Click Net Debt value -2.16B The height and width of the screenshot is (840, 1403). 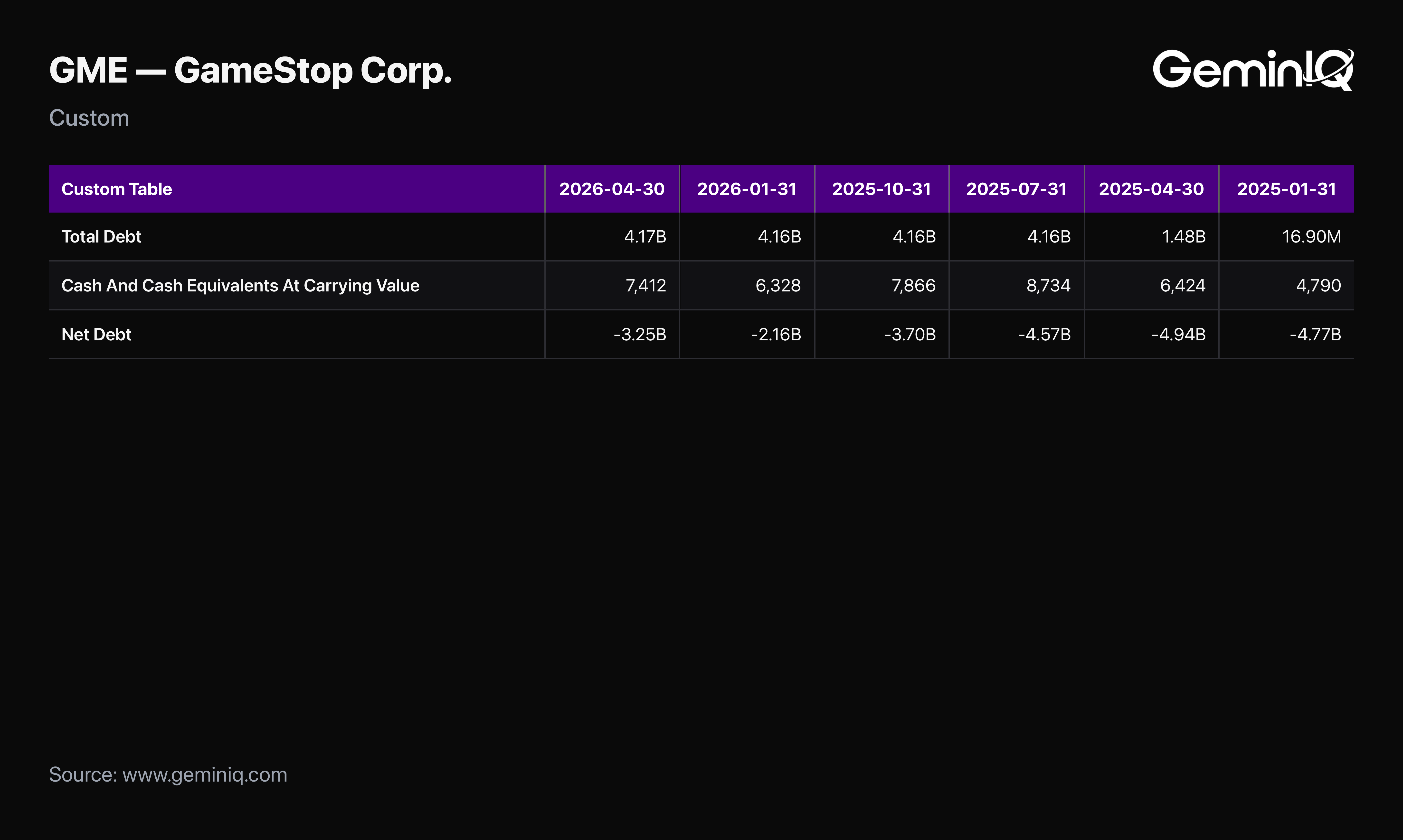[776, 335]
